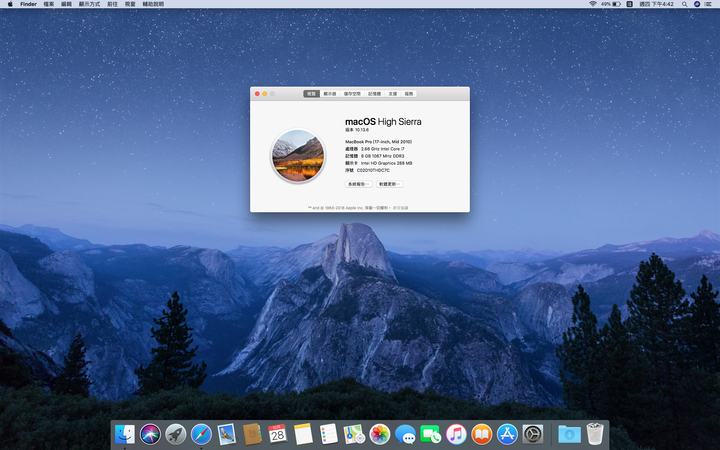The image size is (720, 450).
Task: Click Siri icon in the menu bar
Action: point(697,4)
